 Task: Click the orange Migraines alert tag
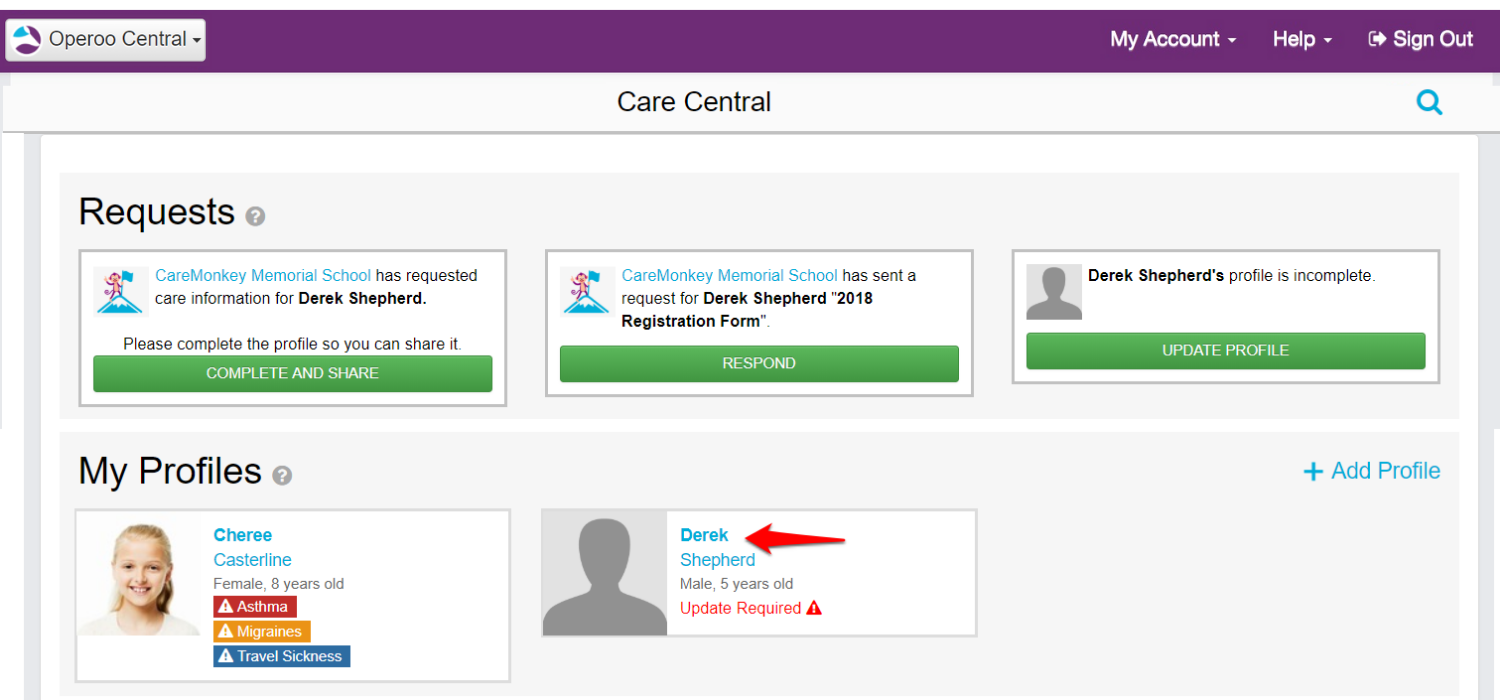pos(262,631)
